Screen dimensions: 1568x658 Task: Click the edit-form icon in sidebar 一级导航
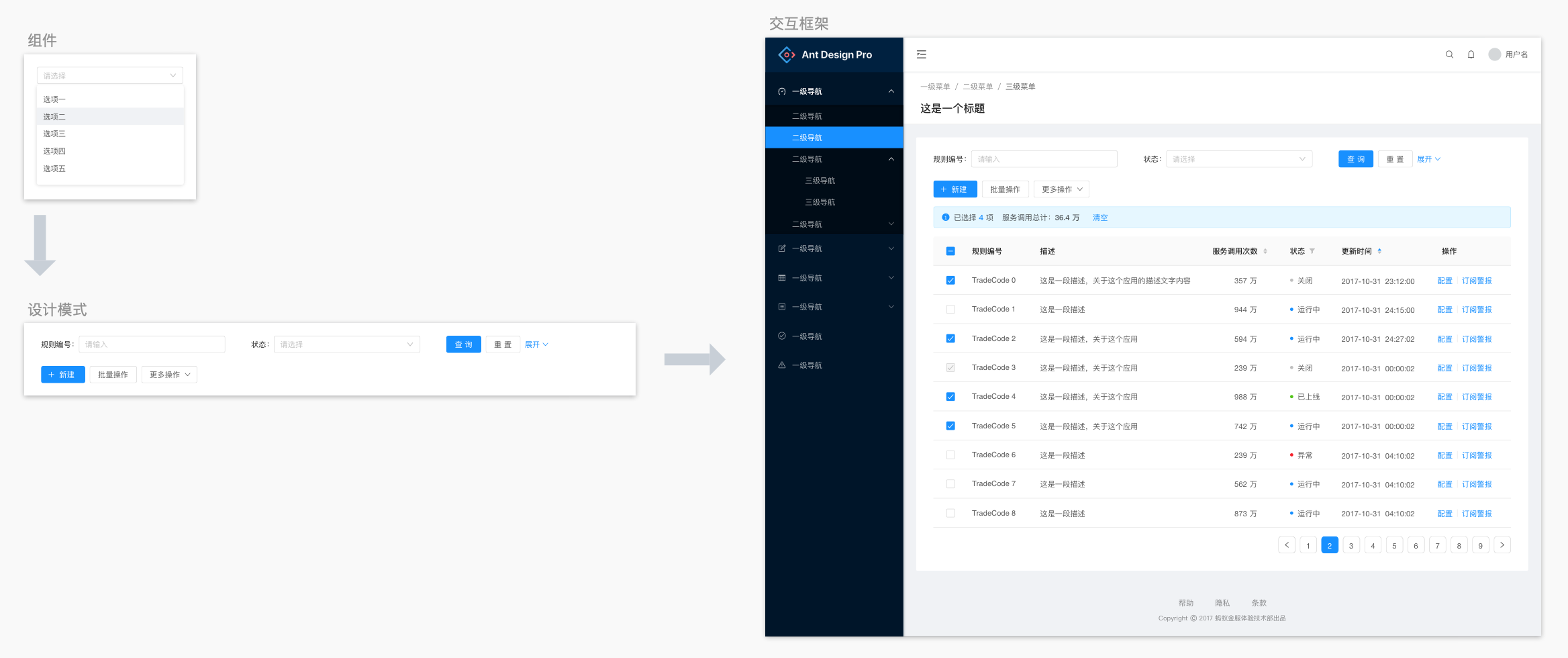[x=782, y=248]
